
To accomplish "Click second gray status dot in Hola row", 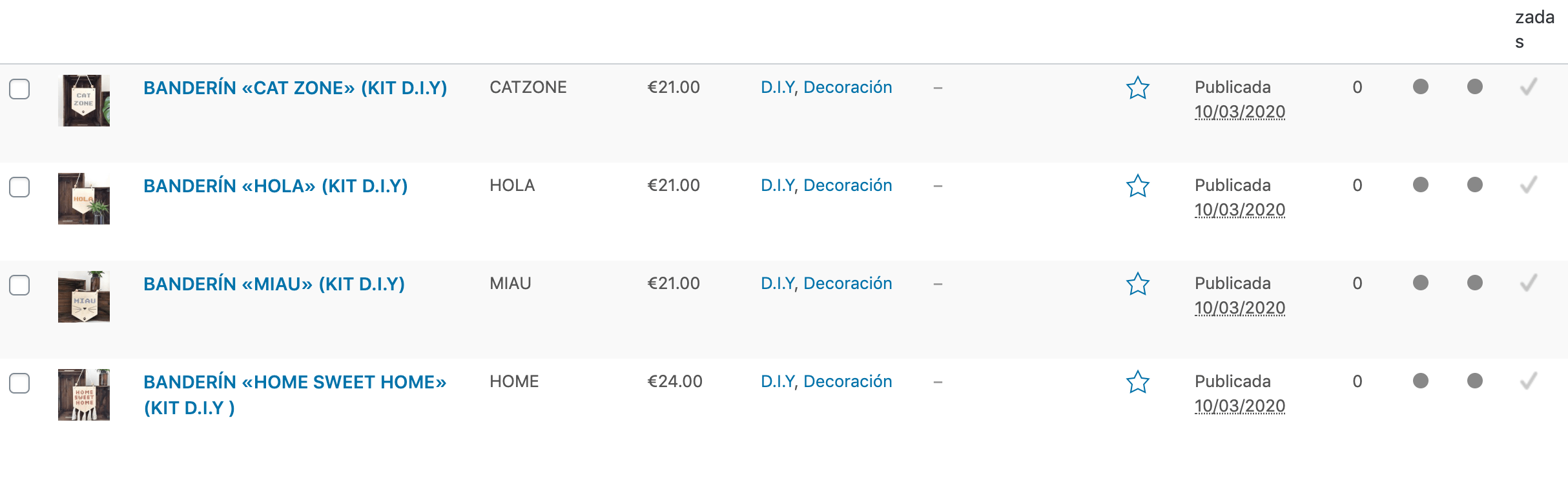I will click(1475, 185).
